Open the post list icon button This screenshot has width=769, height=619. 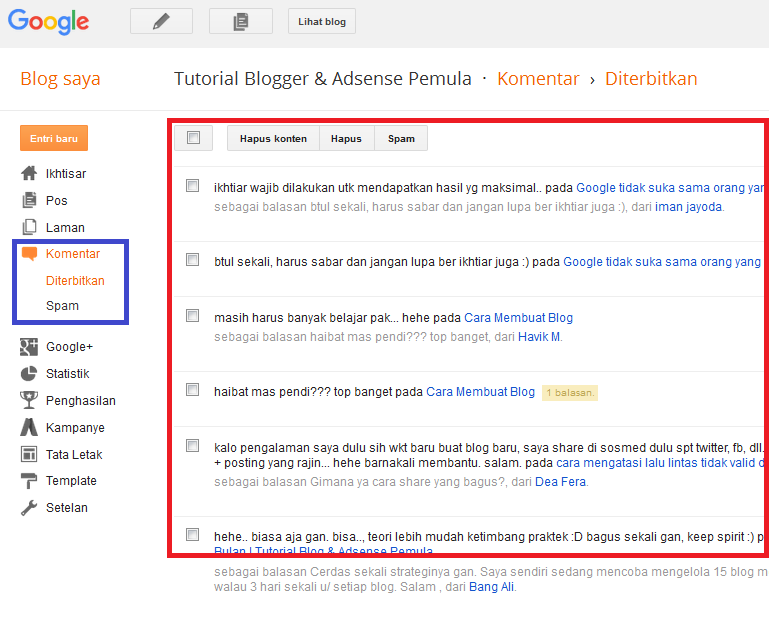(x=241, y=21)
